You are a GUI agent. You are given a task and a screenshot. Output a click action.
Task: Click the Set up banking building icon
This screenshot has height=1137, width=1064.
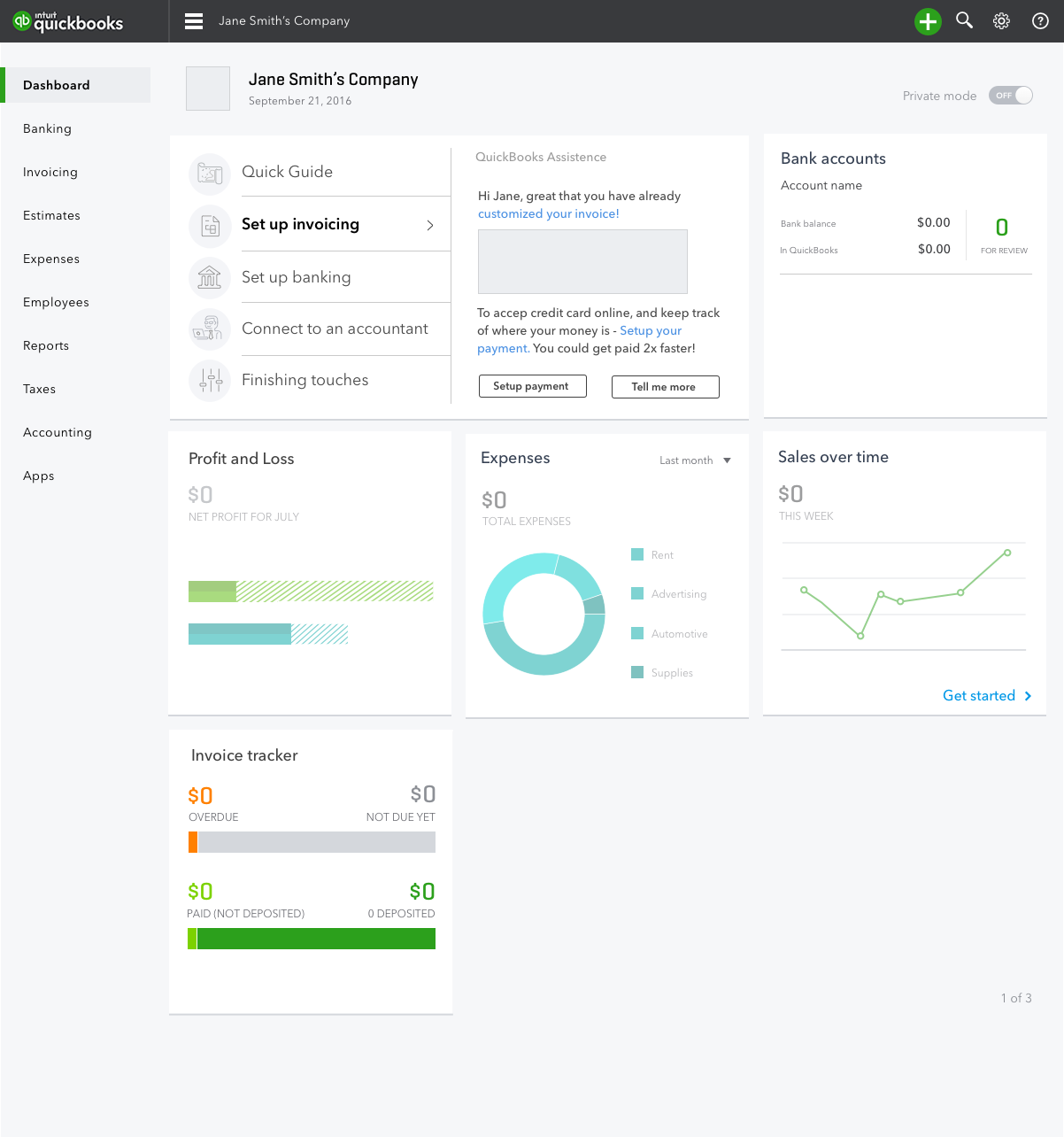(210, 277)
